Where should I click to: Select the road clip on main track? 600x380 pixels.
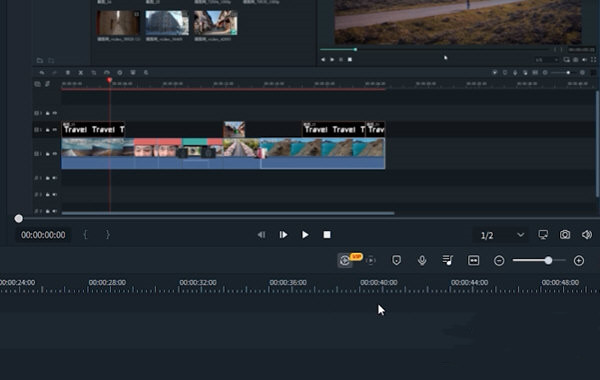coord(241,153)
